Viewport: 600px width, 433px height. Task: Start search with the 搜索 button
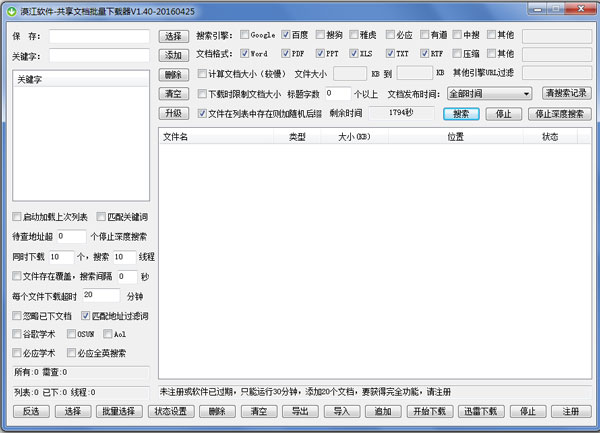(x=461, y=114)
